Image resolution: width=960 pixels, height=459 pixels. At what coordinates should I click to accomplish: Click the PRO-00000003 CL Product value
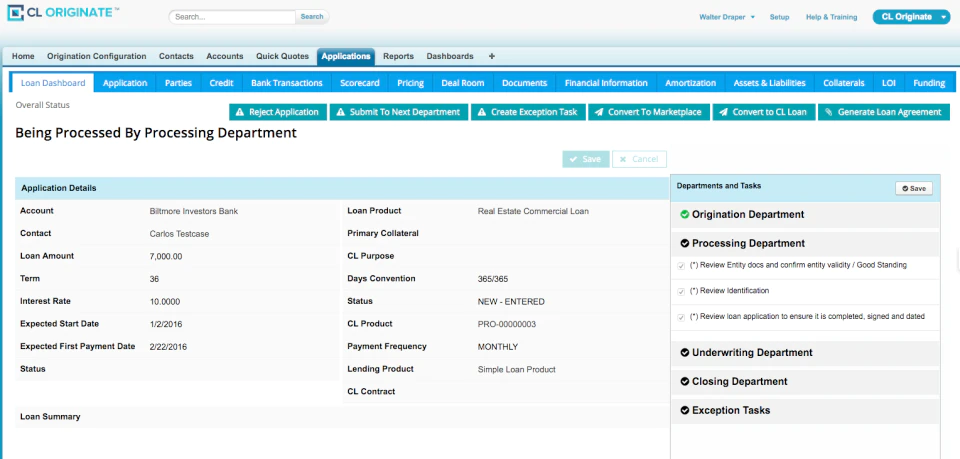coord(507,324)
